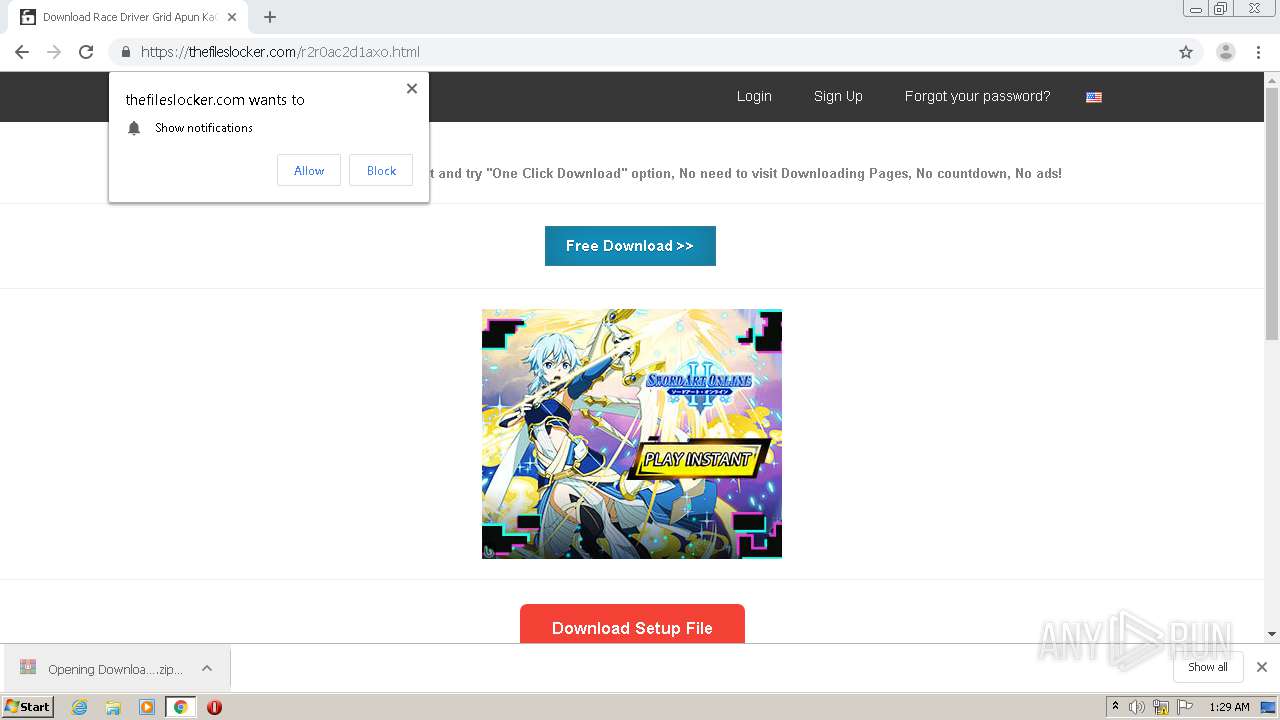This screenshot has width=1280, height=720.
Task: Click the browser forward arrow
Action: pyautogui.click(x=54, y=52)
